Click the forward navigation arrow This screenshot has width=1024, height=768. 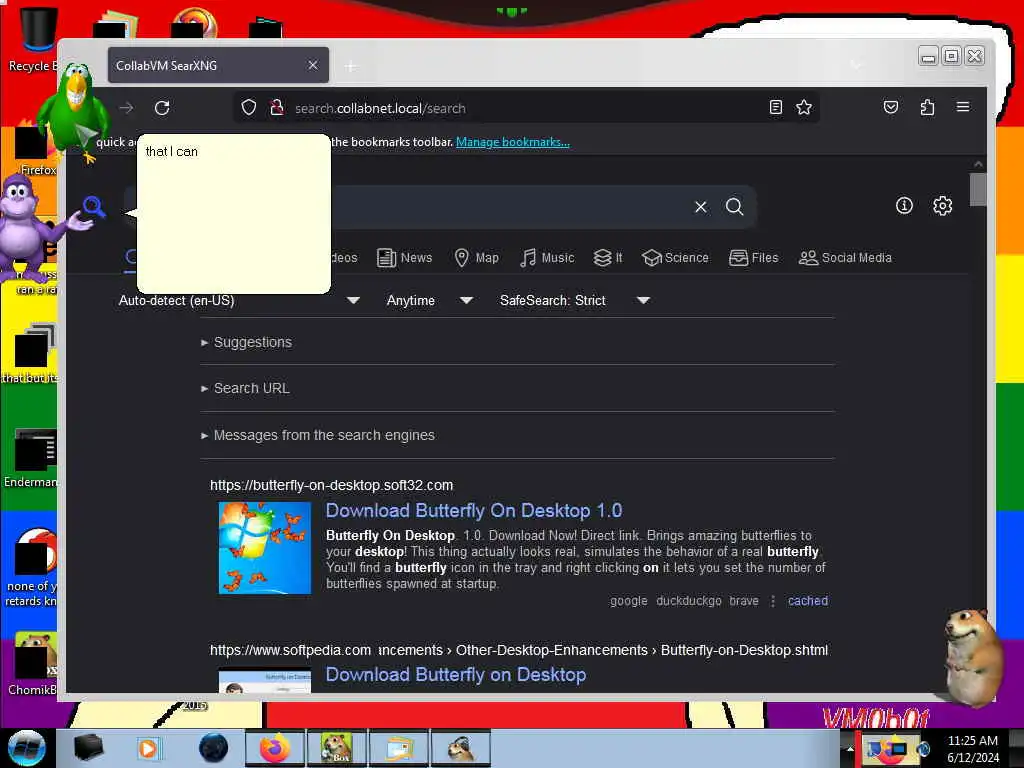pyautogui.click(x=126, y=108)
